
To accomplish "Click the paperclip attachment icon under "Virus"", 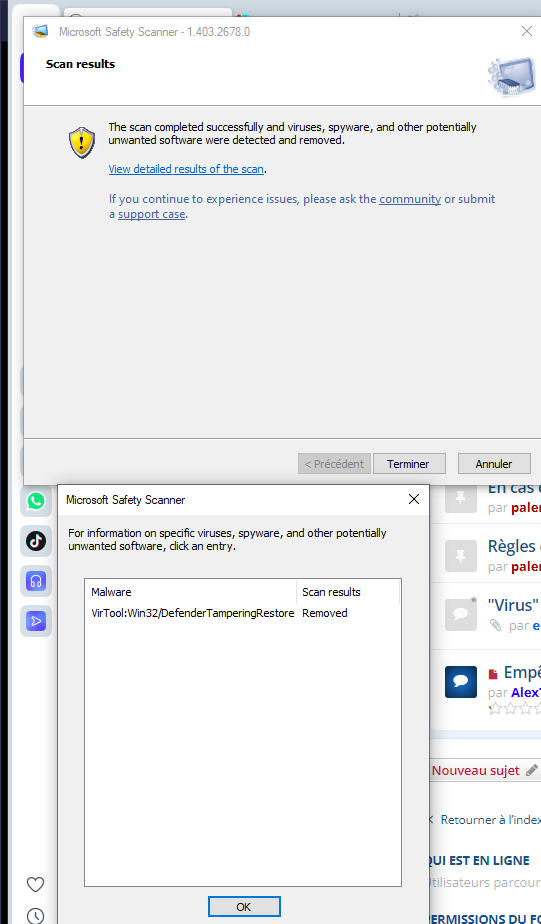I will (x=495, y=625).
